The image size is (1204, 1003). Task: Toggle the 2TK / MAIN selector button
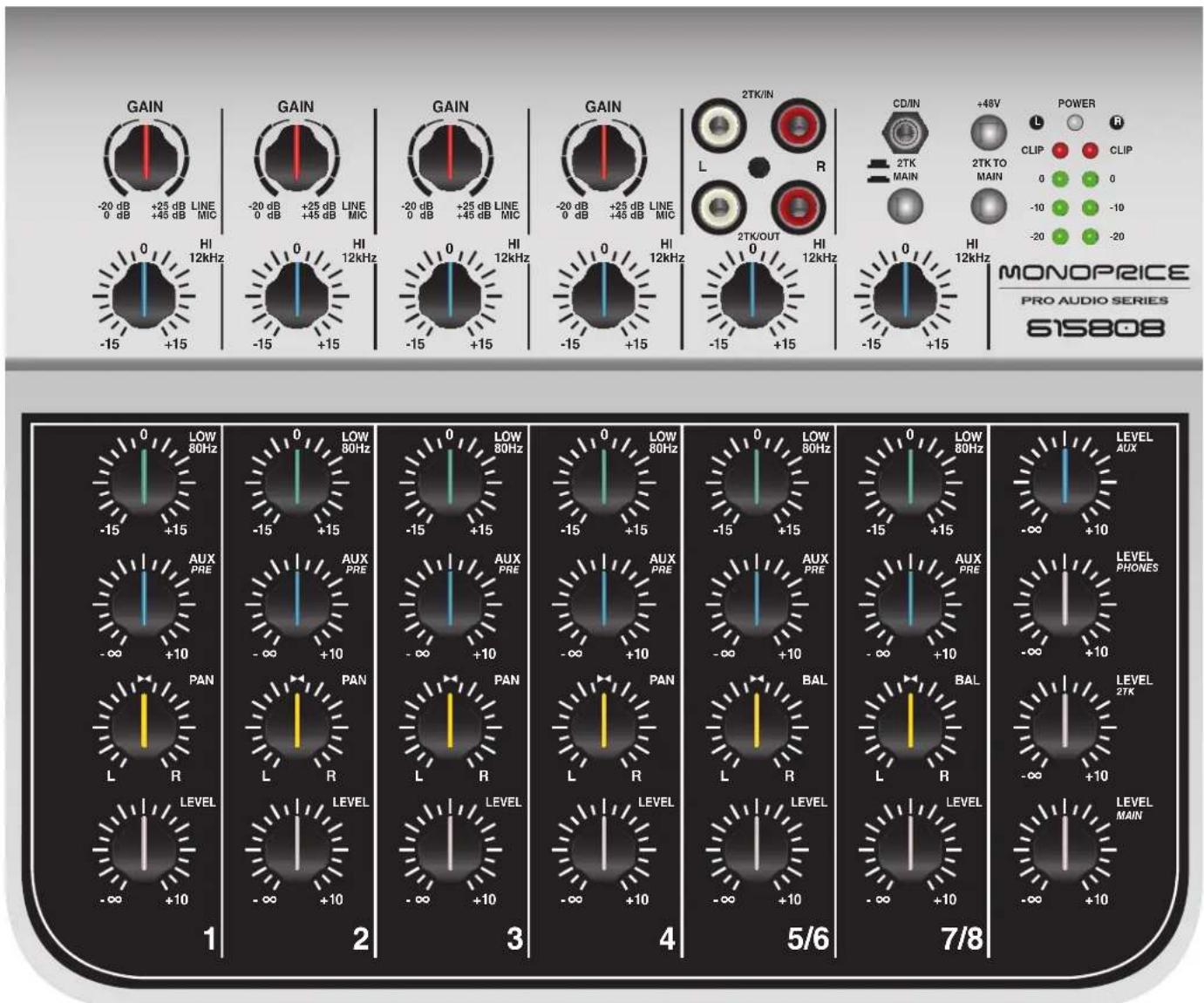pyautogui.click(x=905, y=207)
